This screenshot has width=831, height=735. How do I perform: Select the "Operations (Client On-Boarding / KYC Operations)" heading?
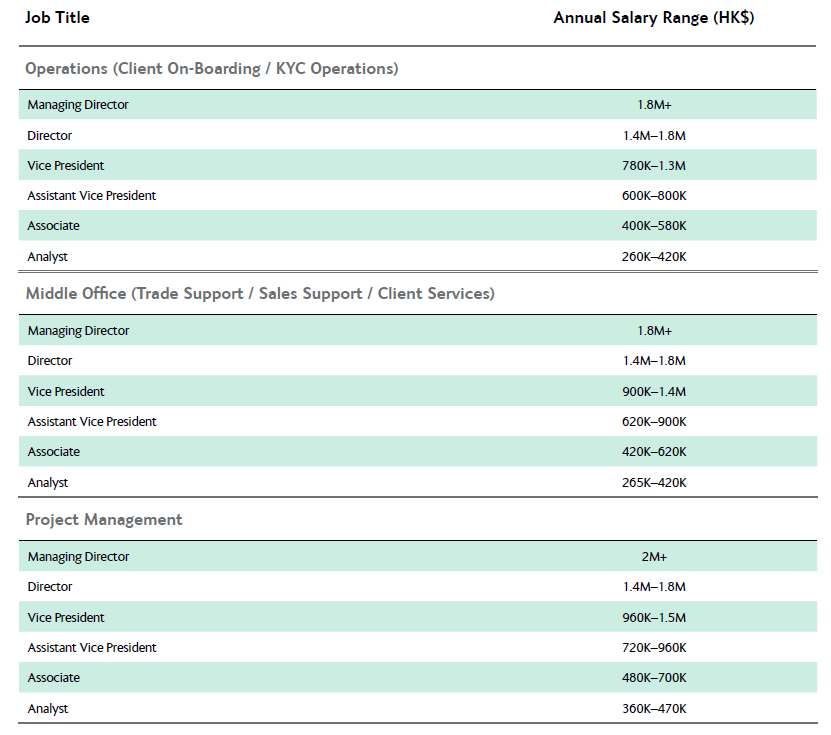211,69
